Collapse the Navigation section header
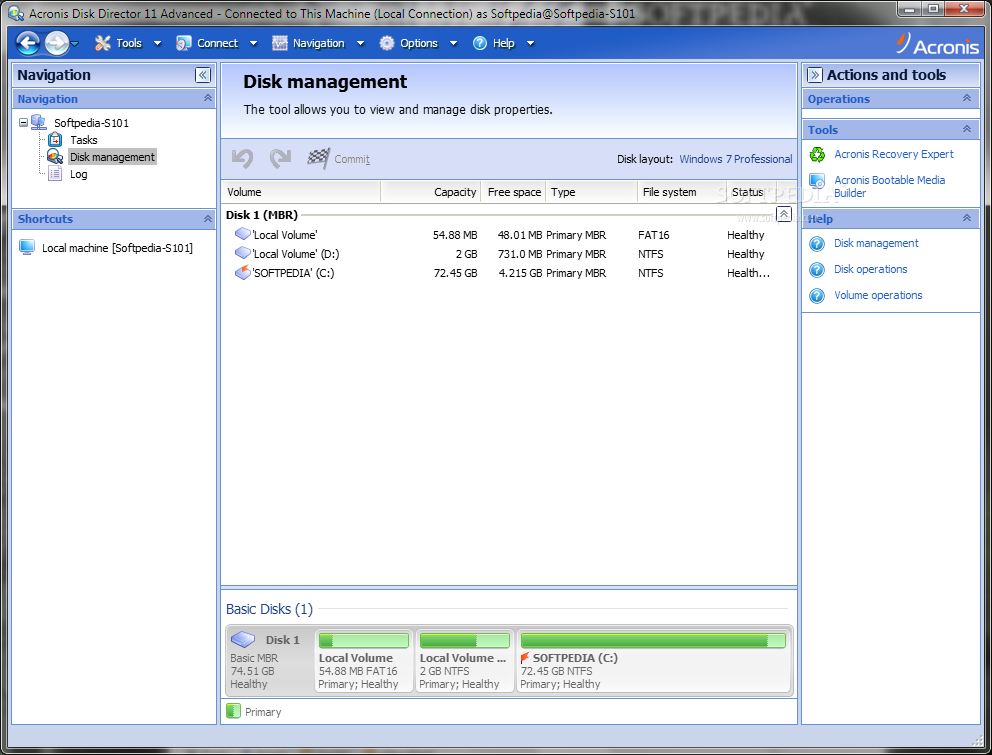The width and height of the screenshot is (992, 755). point(208,99)
